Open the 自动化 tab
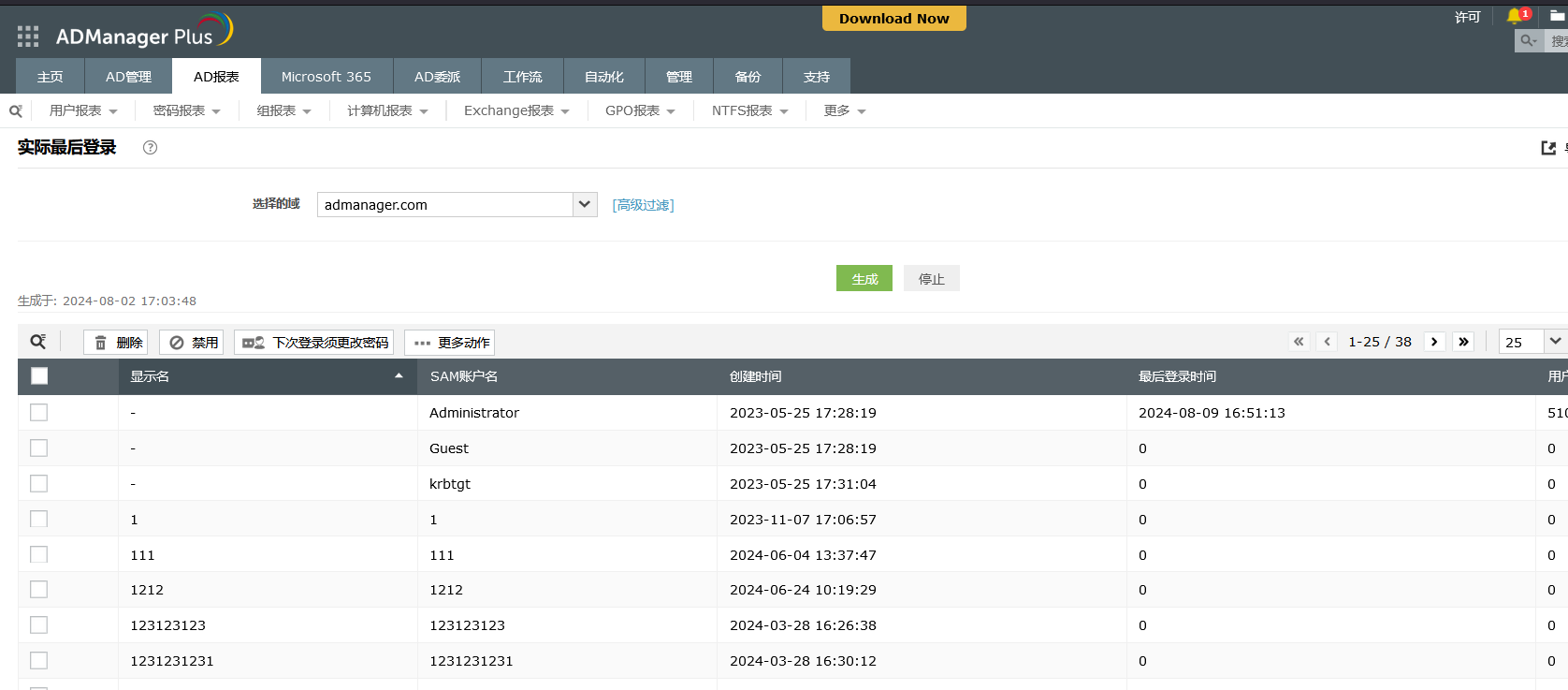1568x690 pixels. tap(603, 77)
